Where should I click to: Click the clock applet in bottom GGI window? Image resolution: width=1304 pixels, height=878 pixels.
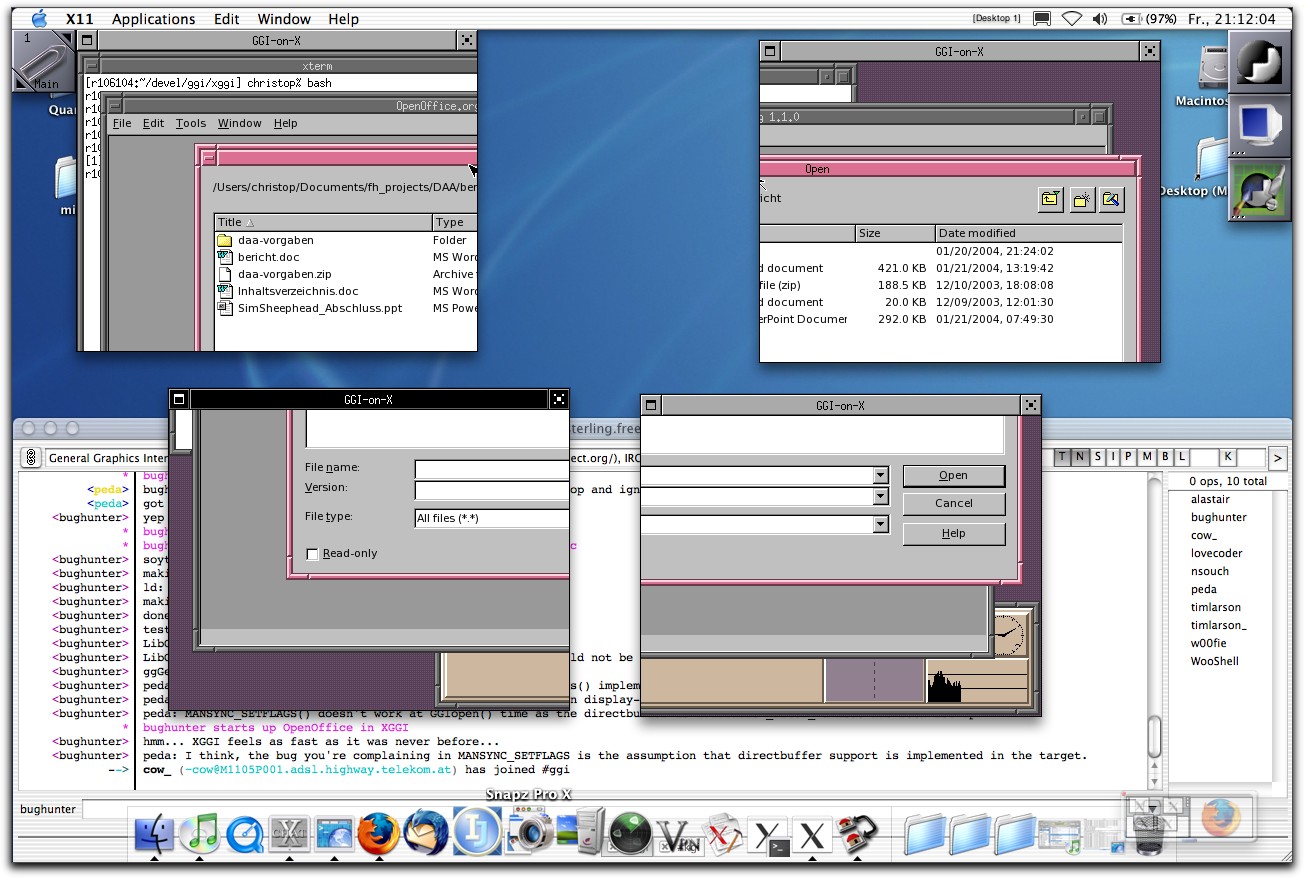coord(1008,634)
